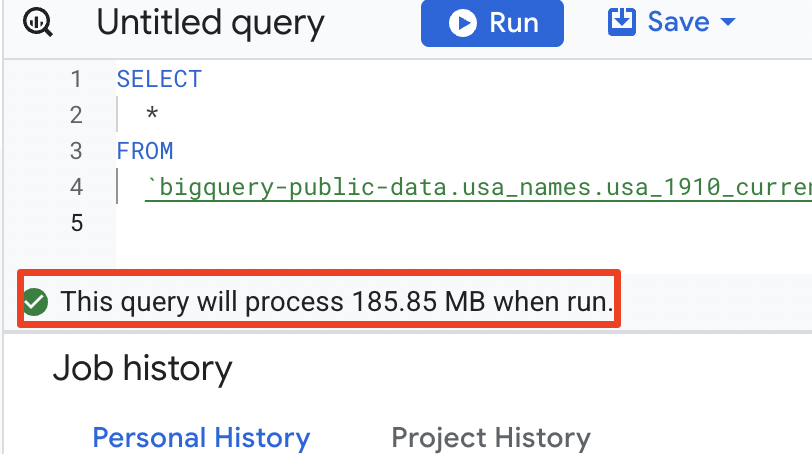Viewport: 812px width, 454px height.
Task: Run the query with the Run button
Action: [x=492, y=23]
